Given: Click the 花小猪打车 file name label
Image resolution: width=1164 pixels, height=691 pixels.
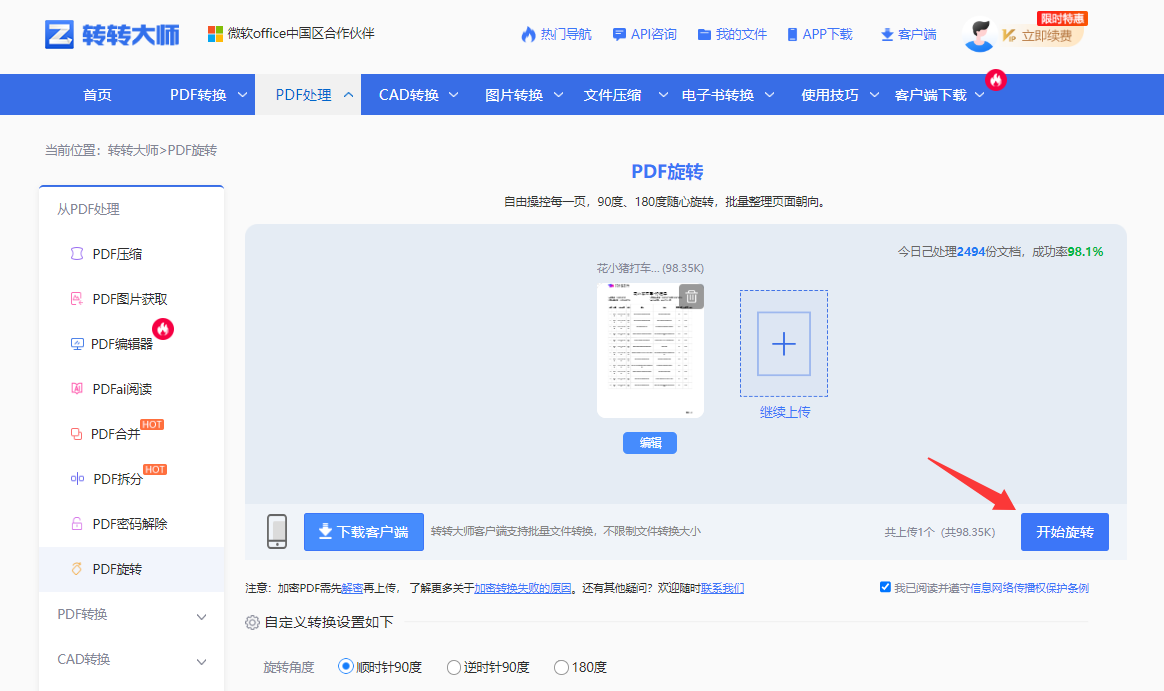Looking at the screenshot, I should pyautogui.click(x=650, y=268).
